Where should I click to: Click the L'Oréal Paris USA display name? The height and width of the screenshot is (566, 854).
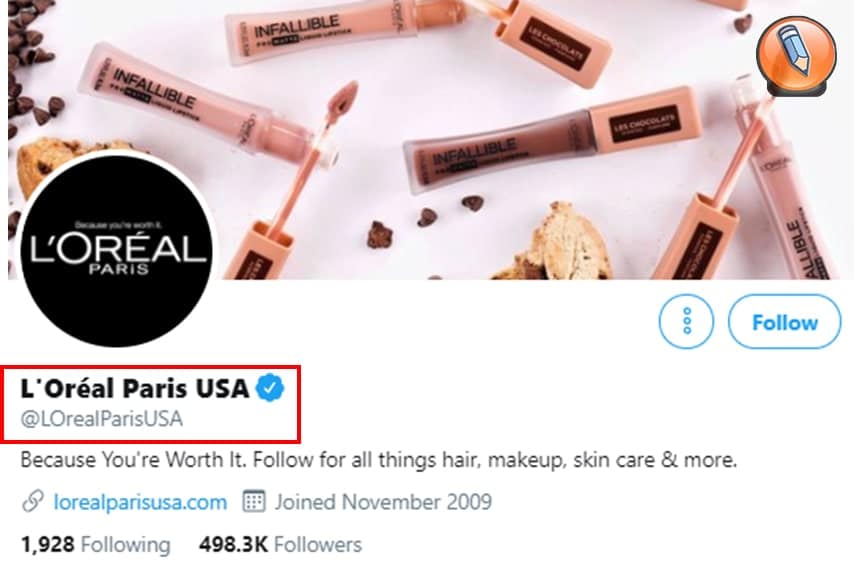click(135, 388)
